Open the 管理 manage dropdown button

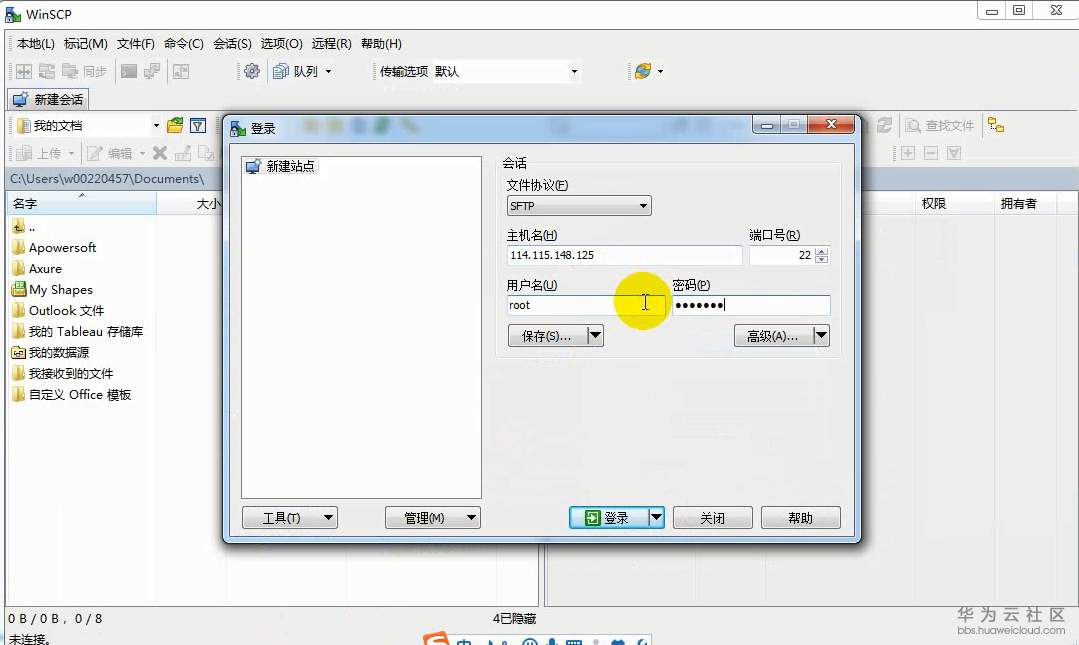[432, 518]
